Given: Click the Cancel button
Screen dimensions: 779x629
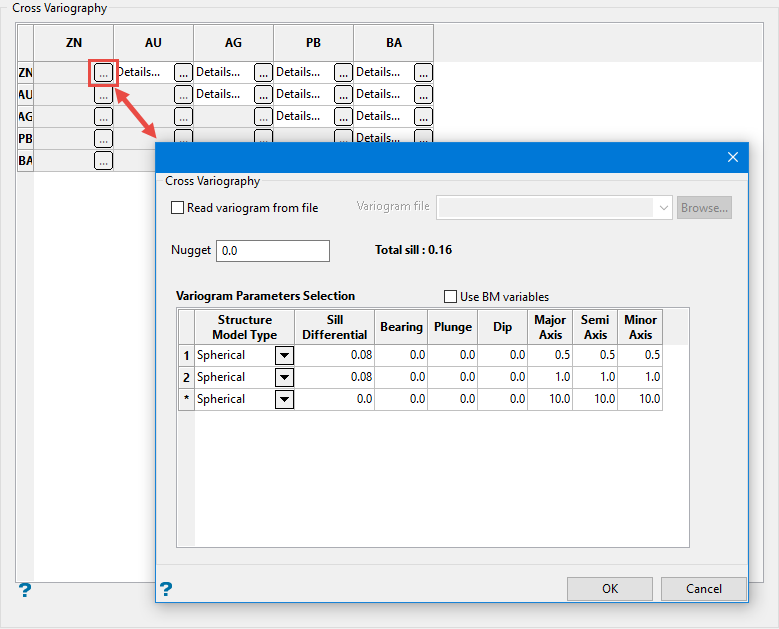Looking at the screenshot, I should click(704, 589).
